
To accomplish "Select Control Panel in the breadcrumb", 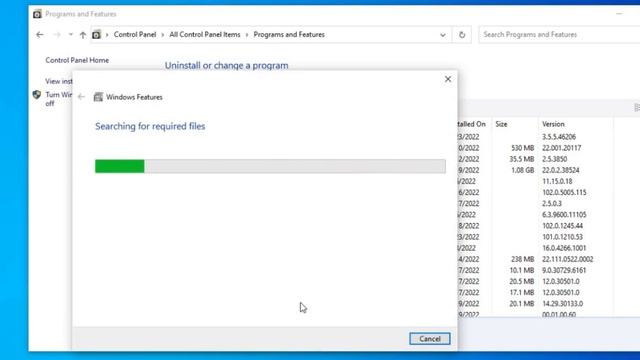I will (135, 35).
